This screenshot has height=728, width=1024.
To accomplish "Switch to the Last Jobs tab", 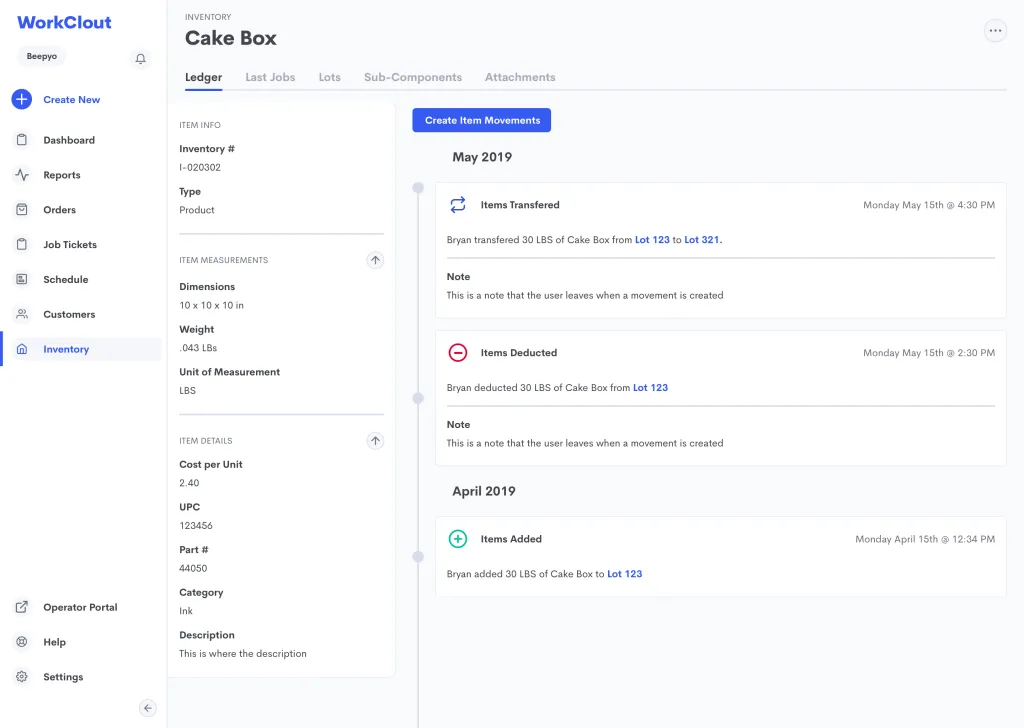I will click(x=270, y=77).
